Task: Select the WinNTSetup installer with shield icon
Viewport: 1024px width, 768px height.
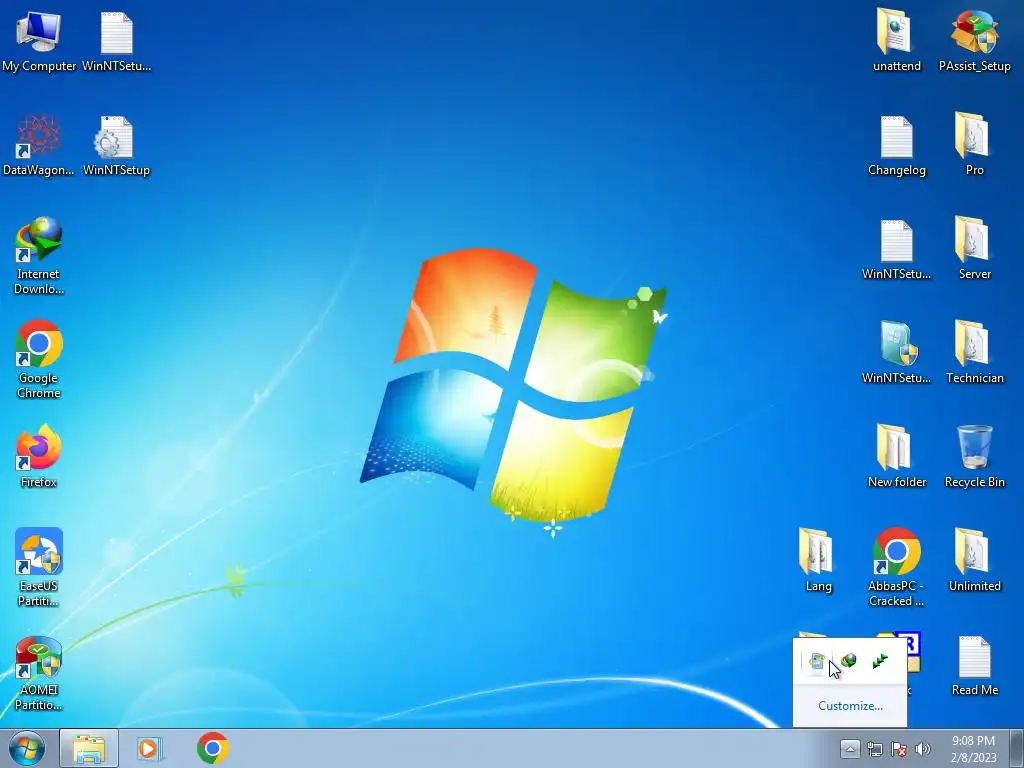Action: pos(897,353)
